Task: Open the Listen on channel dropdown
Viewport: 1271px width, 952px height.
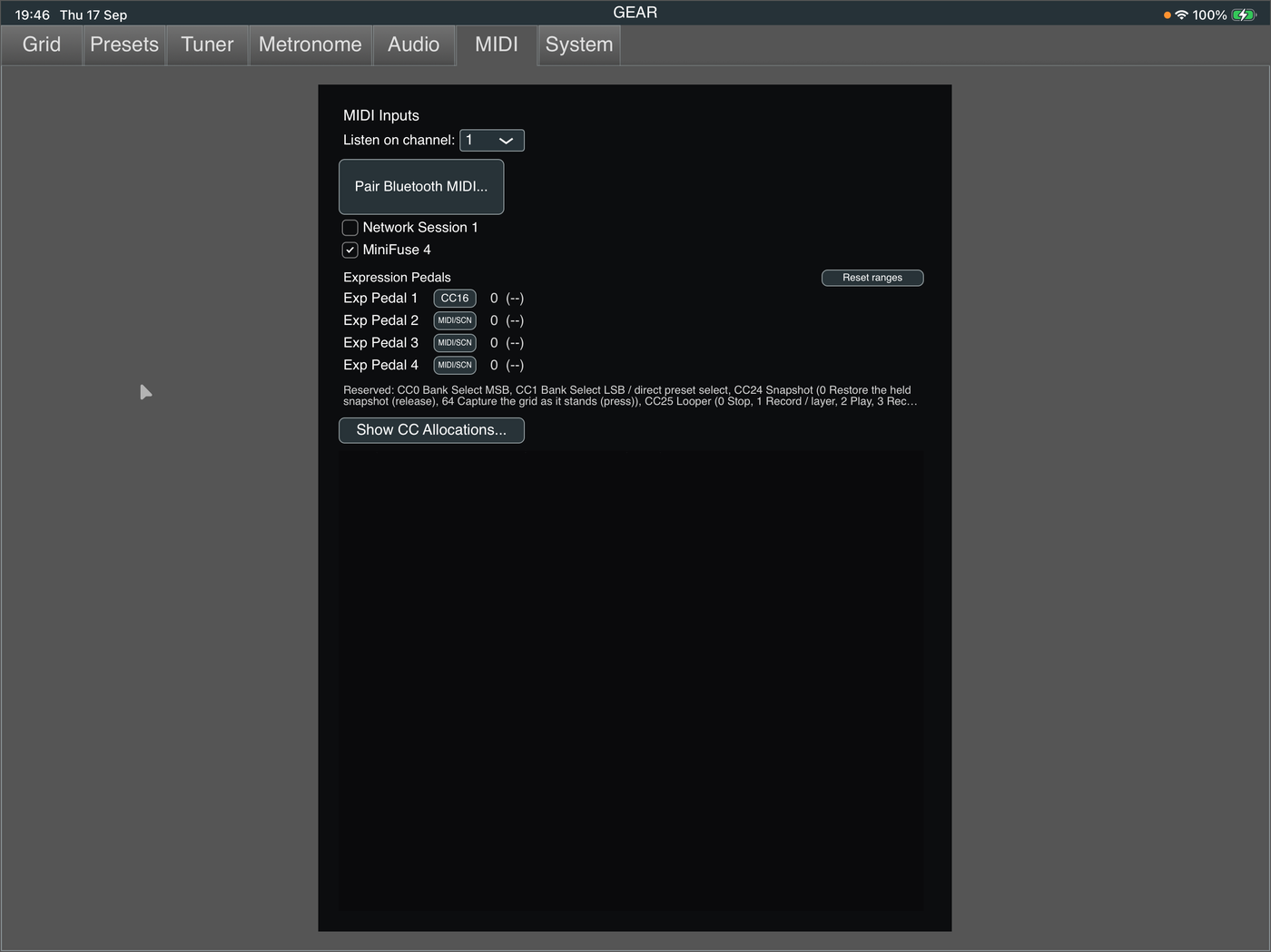Action: pos(492,141)
